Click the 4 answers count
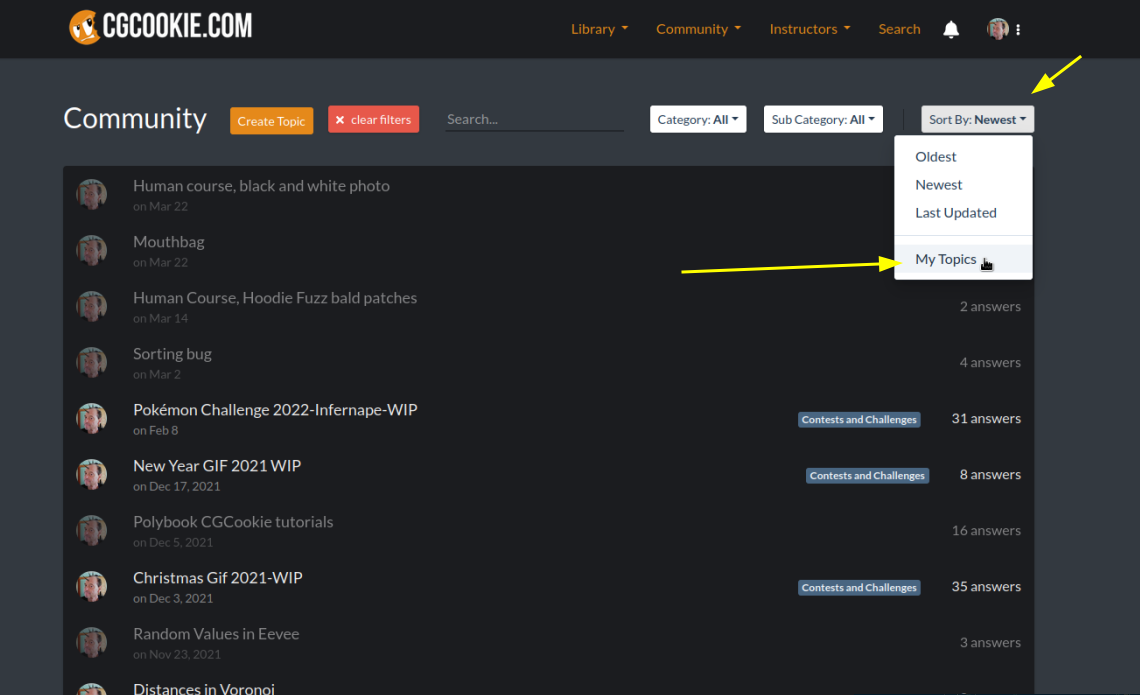 pos(990,362)
